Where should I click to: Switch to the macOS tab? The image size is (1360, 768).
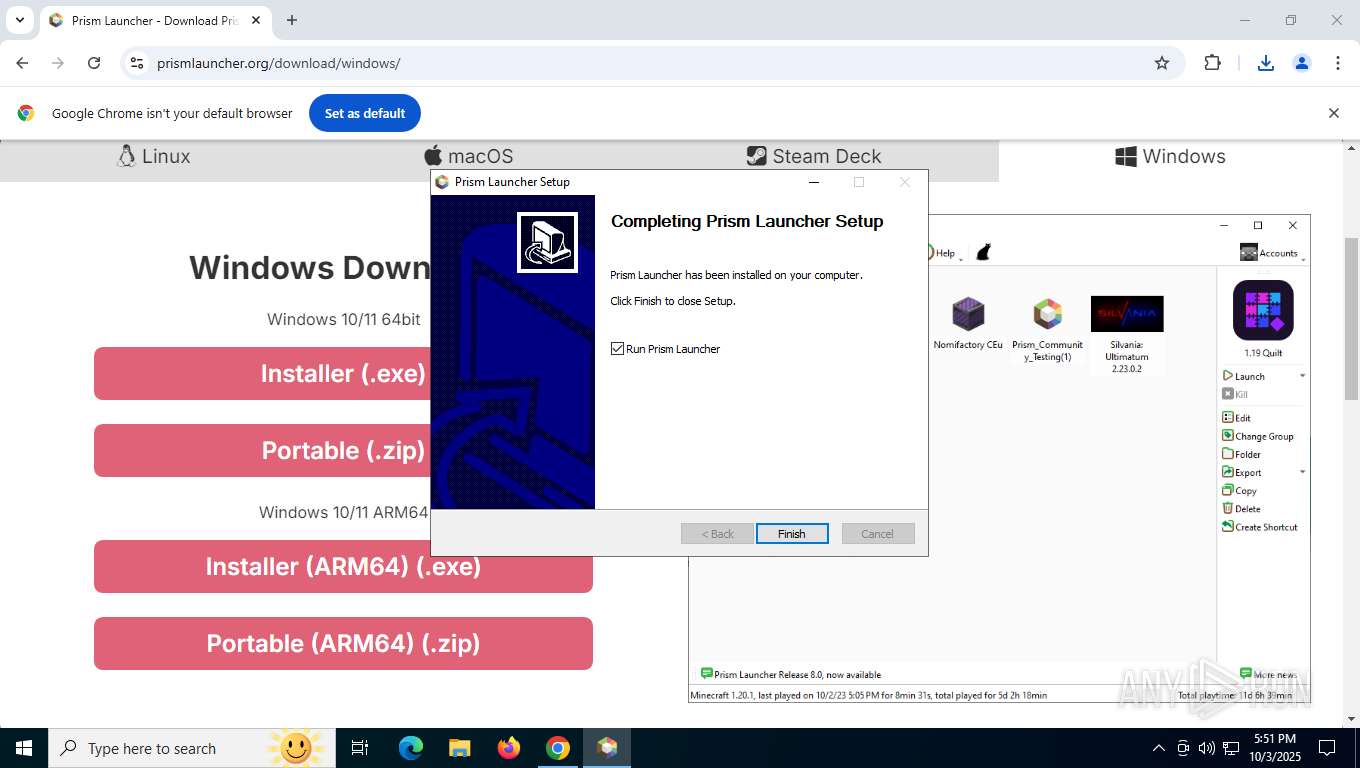pos(469,156)
